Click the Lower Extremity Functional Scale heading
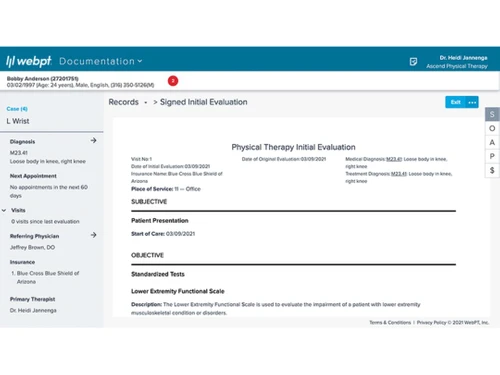 pos(178,291)
